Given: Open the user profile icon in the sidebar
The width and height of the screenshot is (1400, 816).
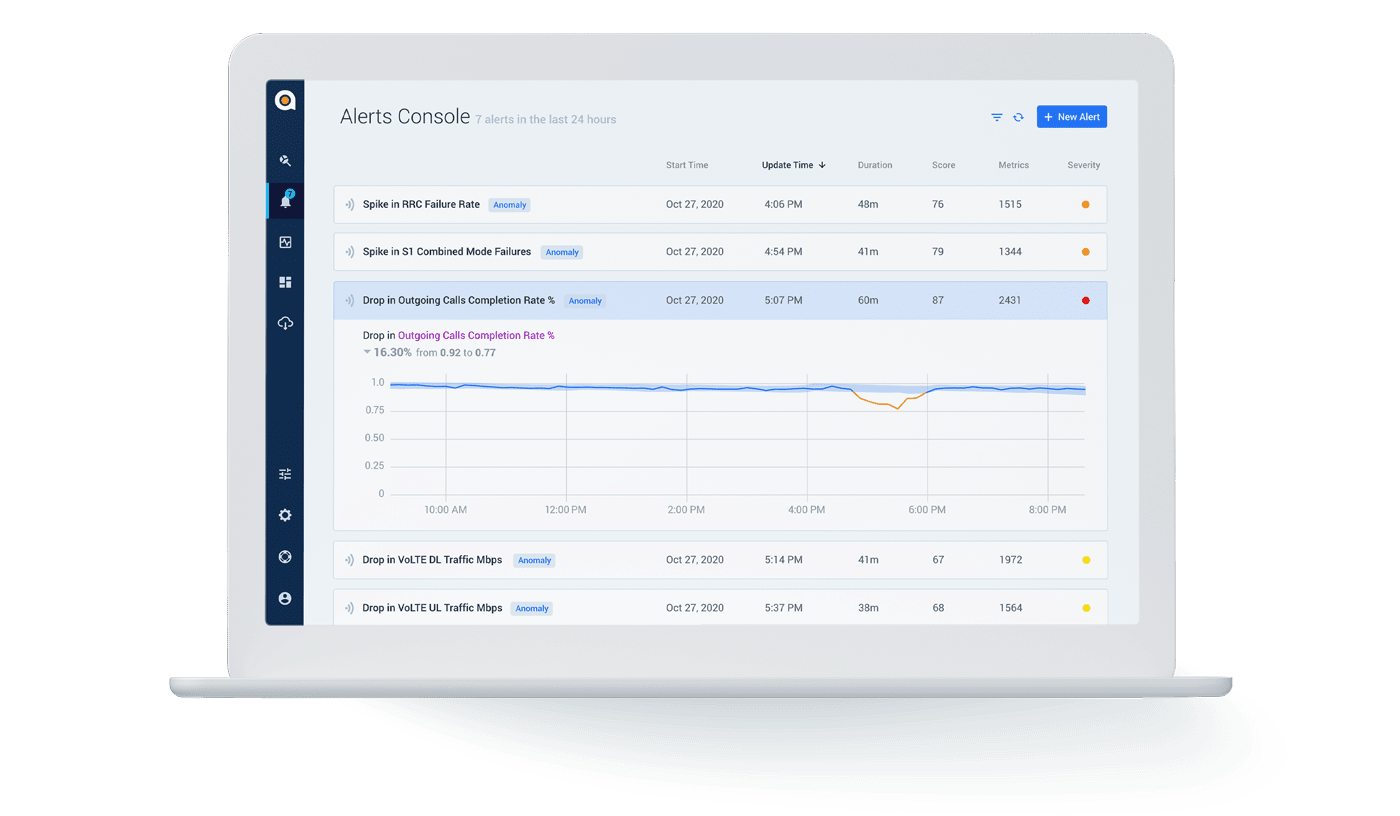Looking at the screenshot, I should tap(285, 598).
